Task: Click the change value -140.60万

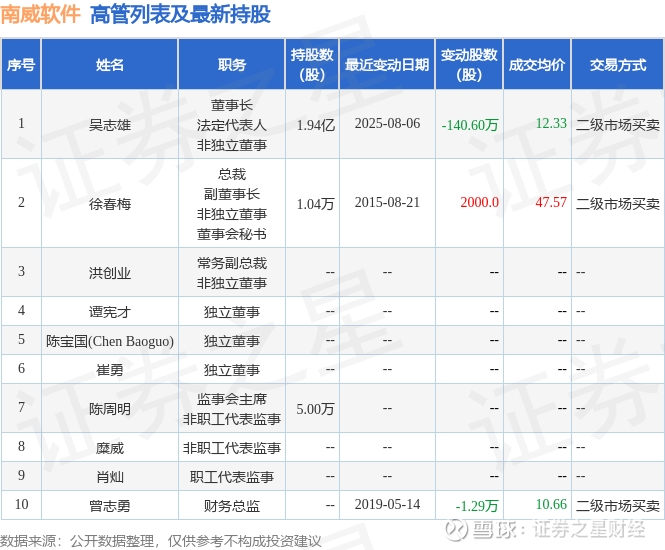Action: pos(470,125)
